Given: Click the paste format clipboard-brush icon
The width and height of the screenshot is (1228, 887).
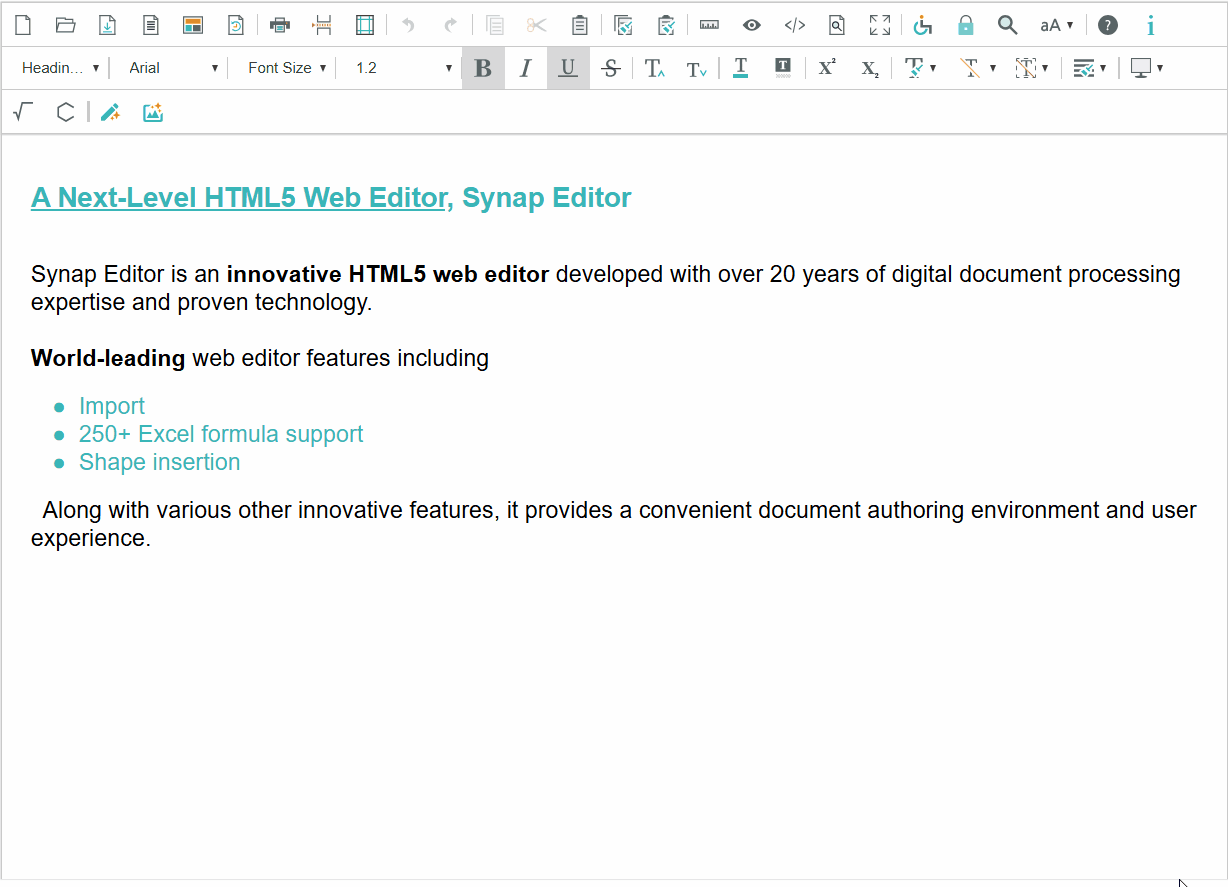Looking at the screenshot, I should (x=666, y=25).
